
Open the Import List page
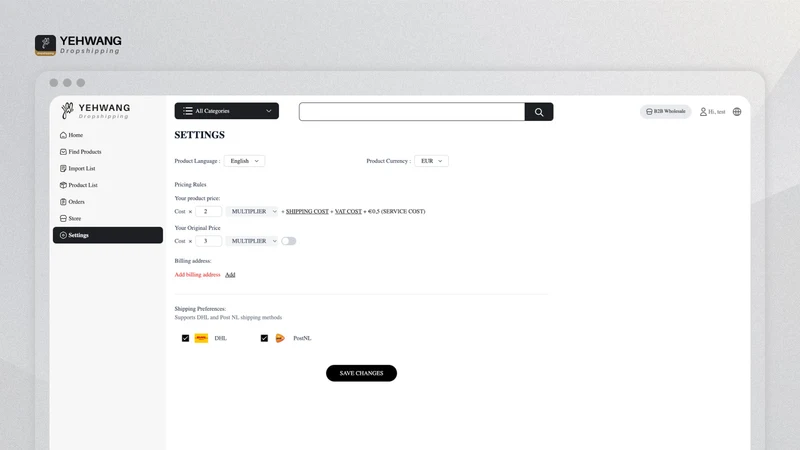point(78,168)
